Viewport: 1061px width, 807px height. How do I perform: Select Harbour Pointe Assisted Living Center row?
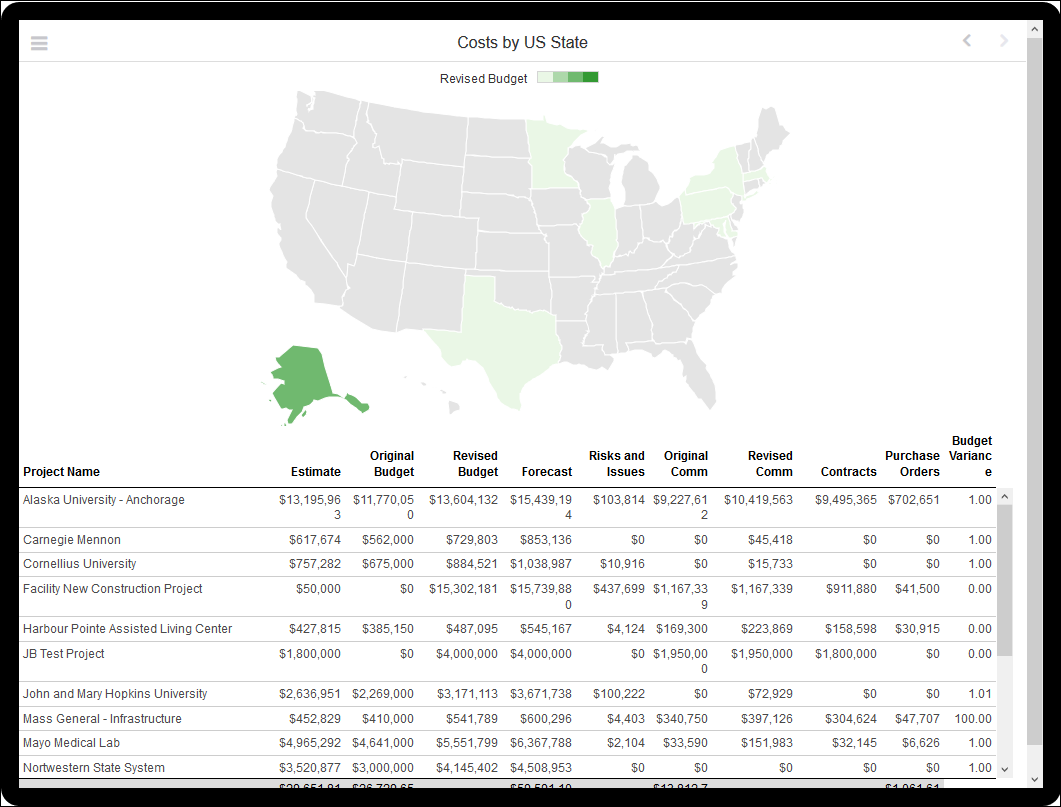pos(507,629)
